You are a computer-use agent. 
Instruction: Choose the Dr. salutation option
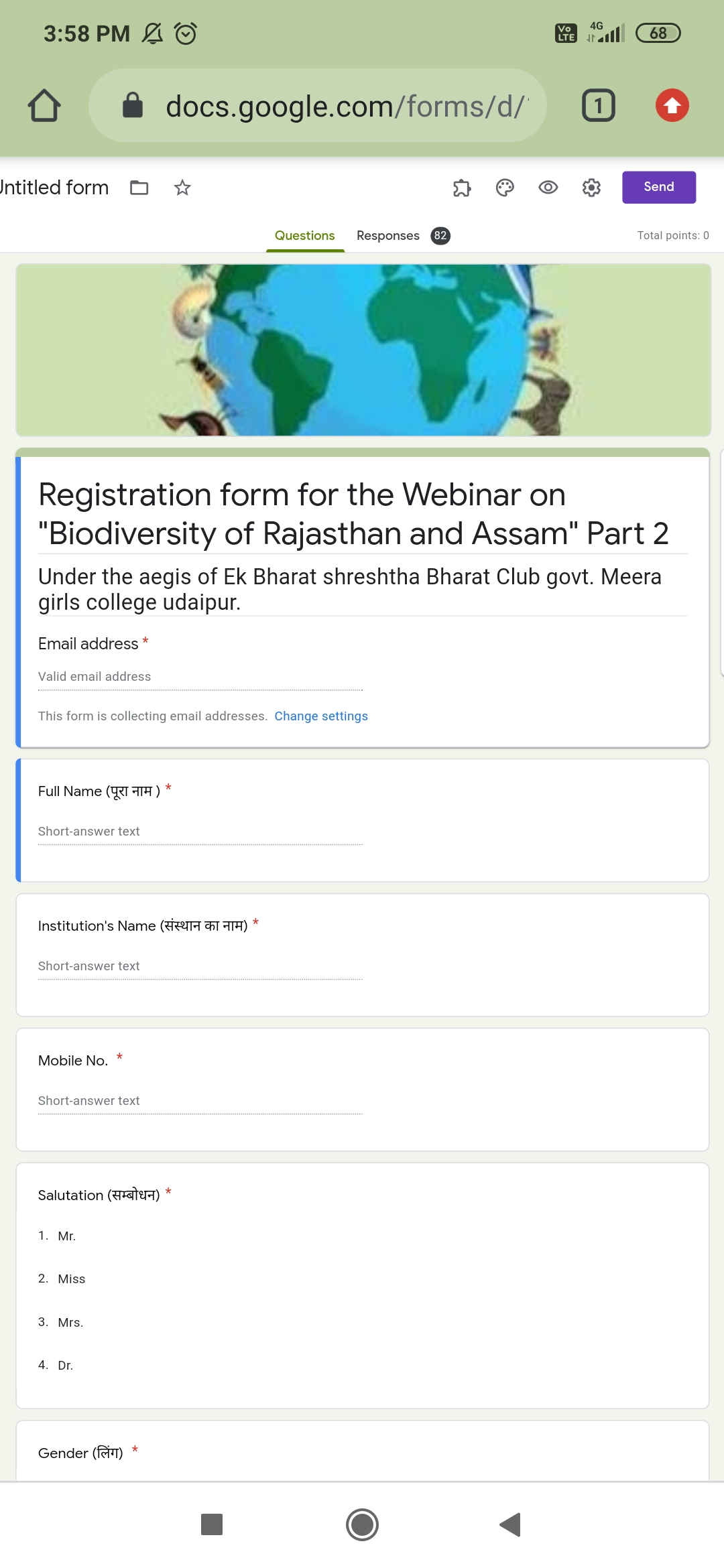65,1366
